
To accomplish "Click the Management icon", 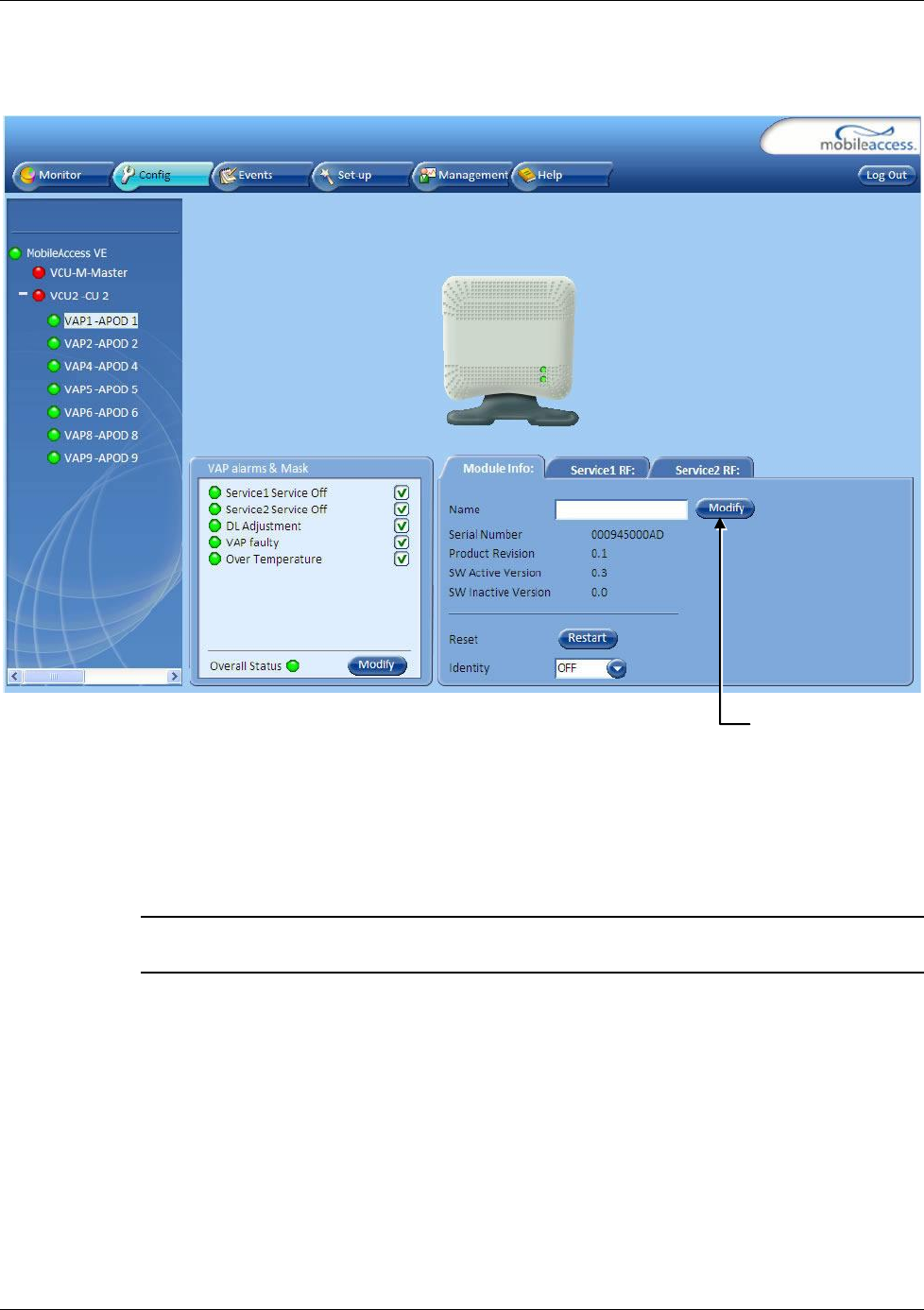I will point(428,175).
